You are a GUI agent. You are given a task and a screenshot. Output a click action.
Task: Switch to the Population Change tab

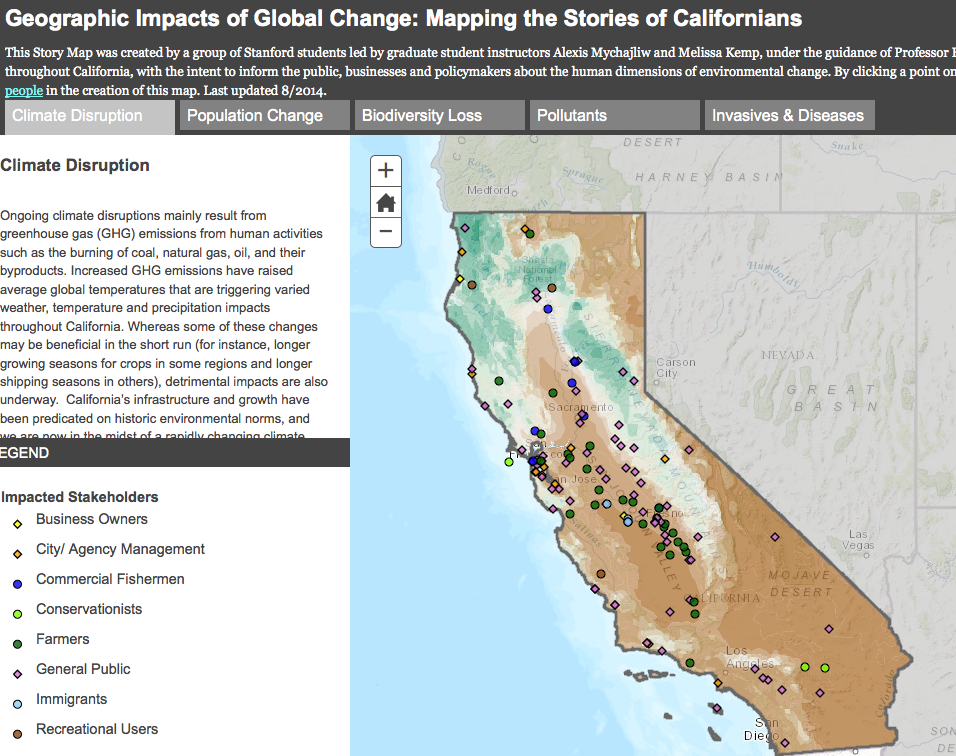(x=255, y=116)
